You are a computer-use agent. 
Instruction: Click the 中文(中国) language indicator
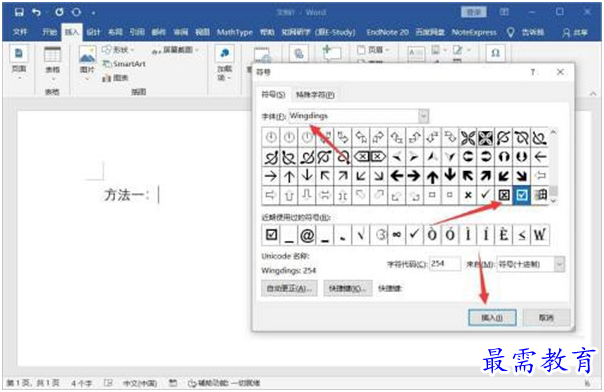[140, 383]
